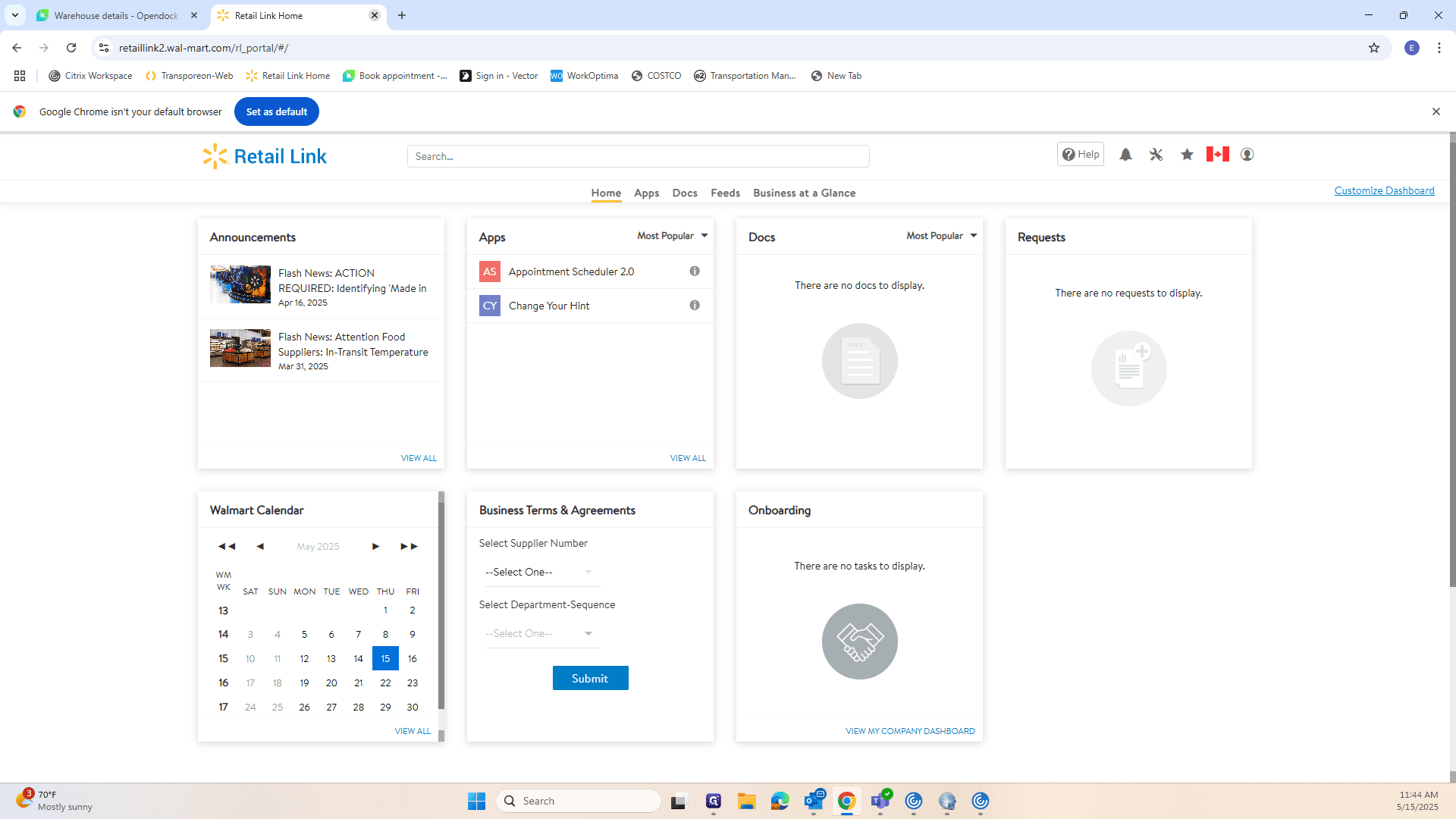Viewport: 1456px width, 819px height.
Task: View all Walmart Calendar entries
Action: 413,731
